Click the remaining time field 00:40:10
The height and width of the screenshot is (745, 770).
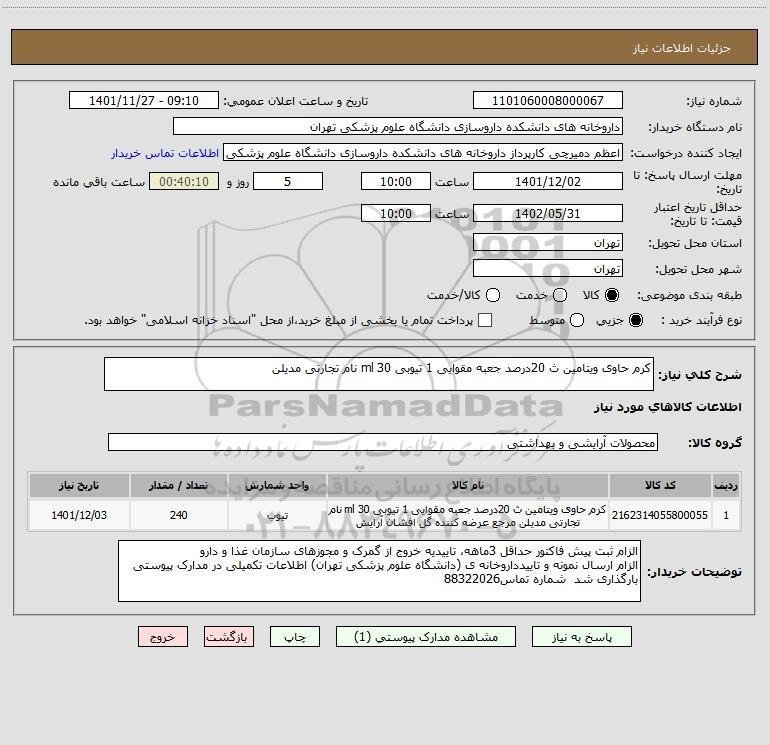tap(184, 181)
